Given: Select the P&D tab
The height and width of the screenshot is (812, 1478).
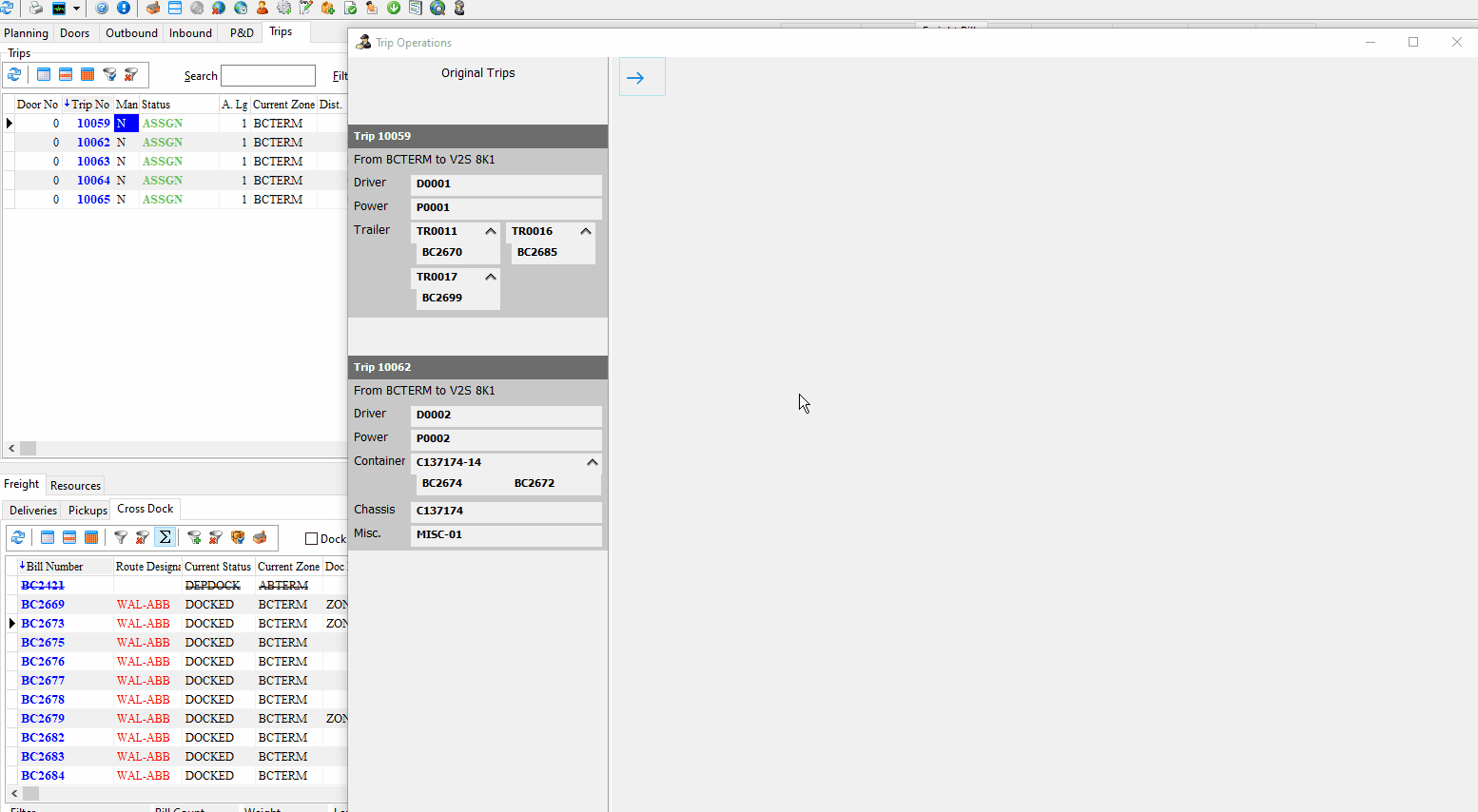Looking at the screenshot, I should (242, 33).
